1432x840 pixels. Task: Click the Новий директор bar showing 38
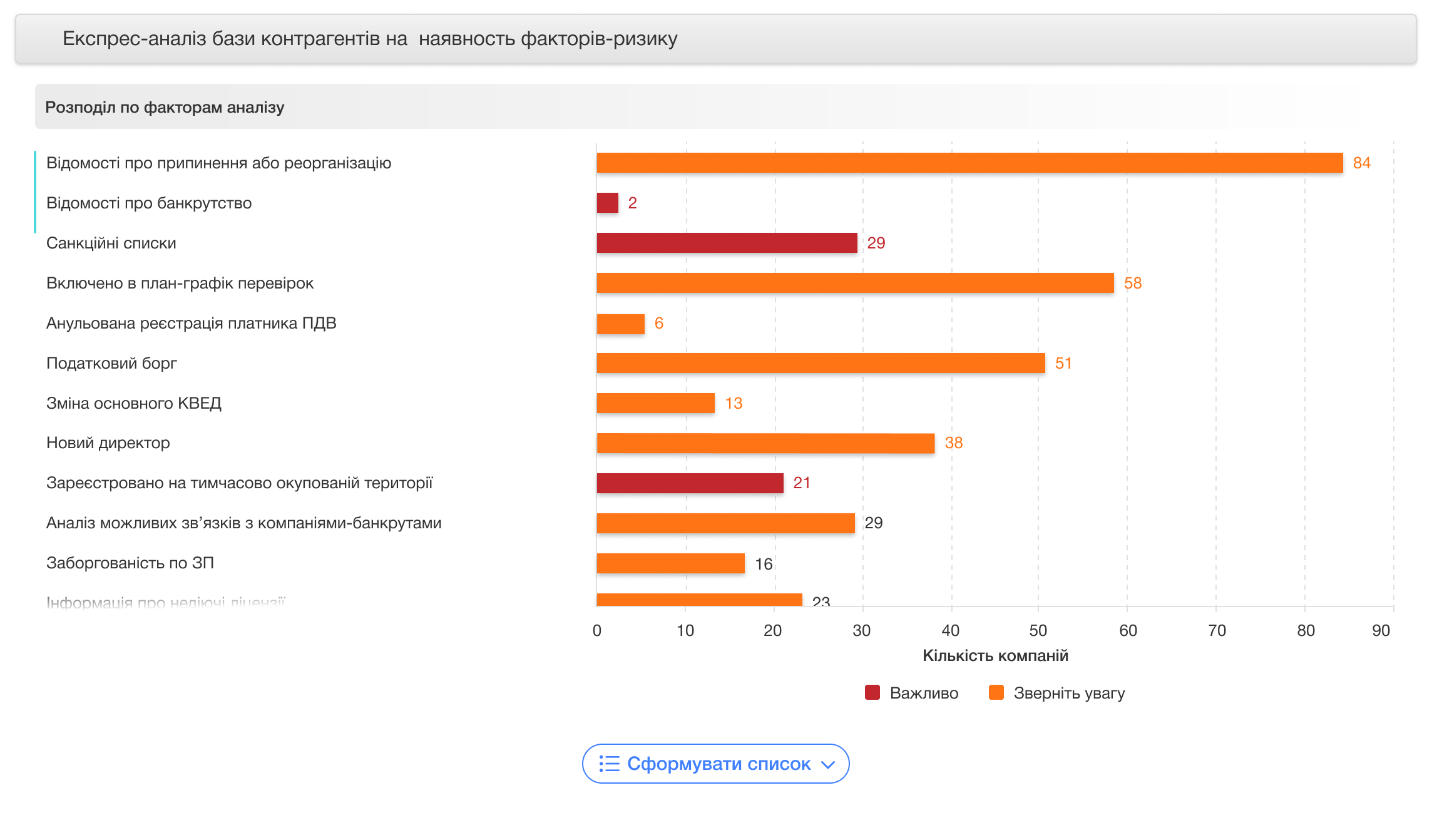(x=765, y=443)
